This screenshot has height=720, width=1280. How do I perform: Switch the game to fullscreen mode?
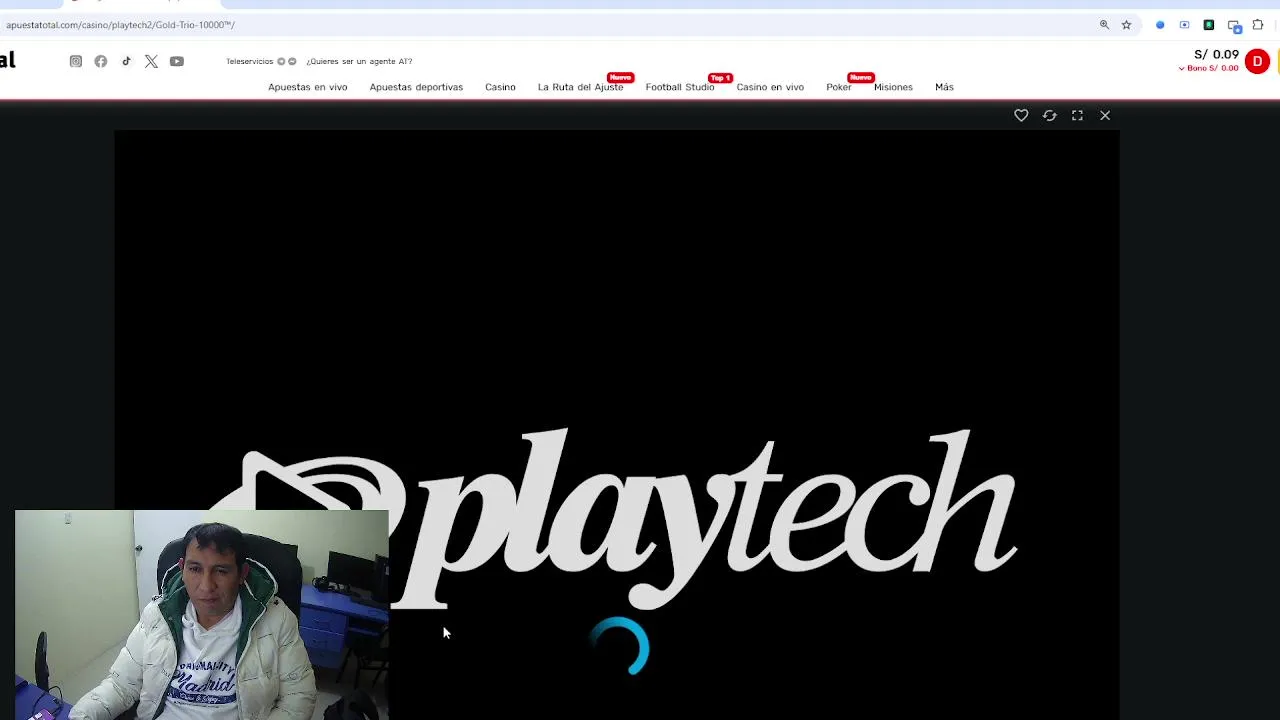coord(1077,116)
